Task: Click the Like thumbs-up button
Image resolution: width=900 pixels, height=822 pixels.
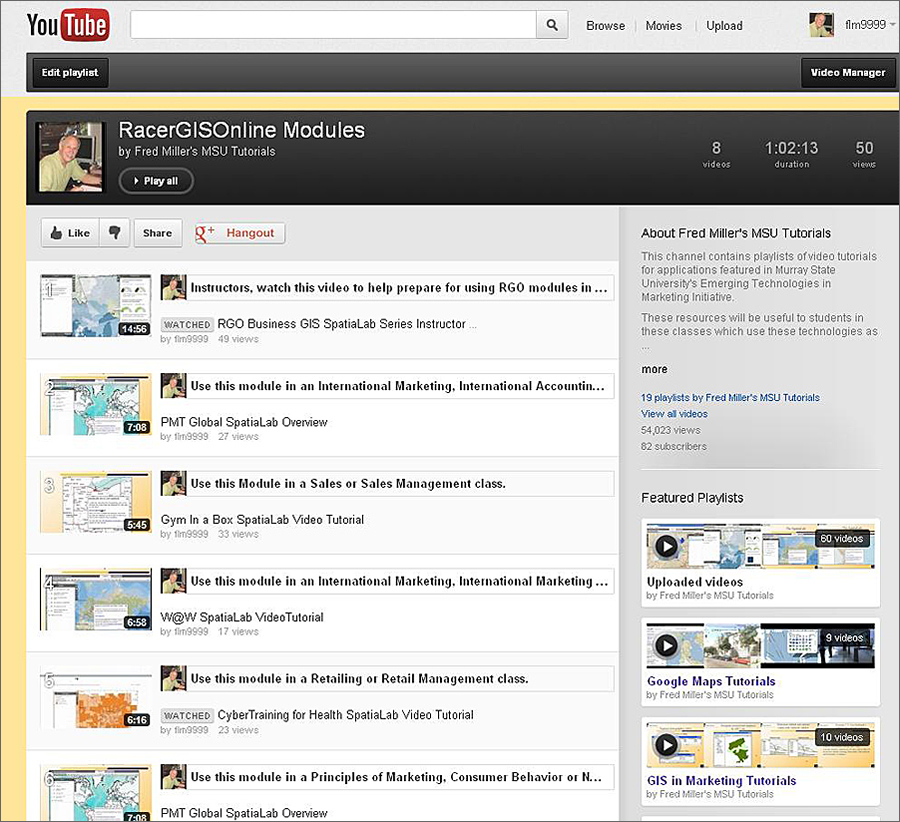Action: click(70, 233)
